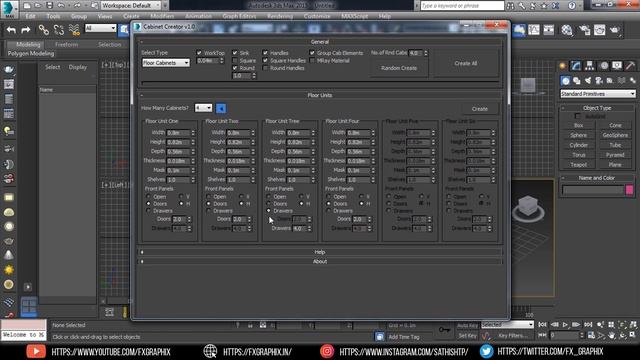Select the Systems category gears icon
This screenshot has height=360, width=640.
tap(632, 81)
